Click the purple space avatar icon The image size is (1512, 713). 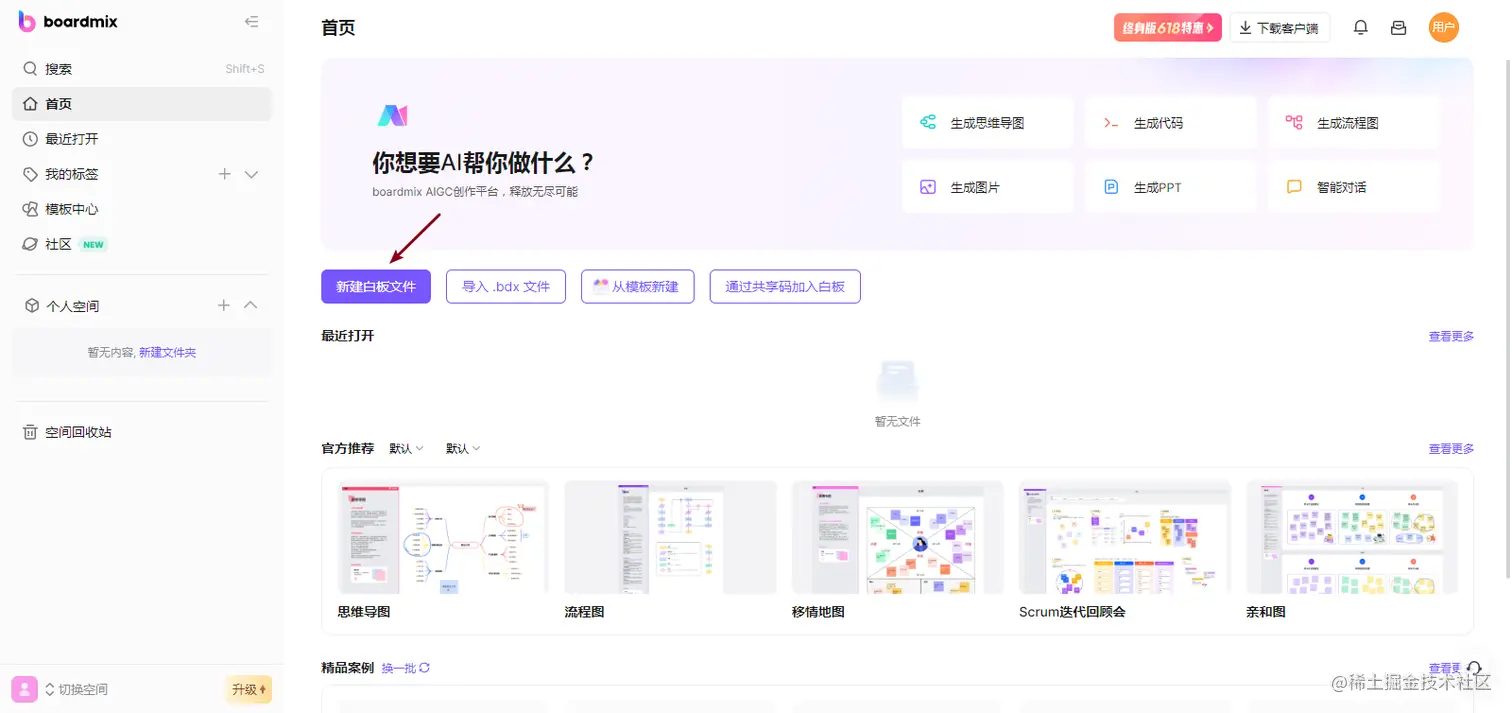[25, 689]
